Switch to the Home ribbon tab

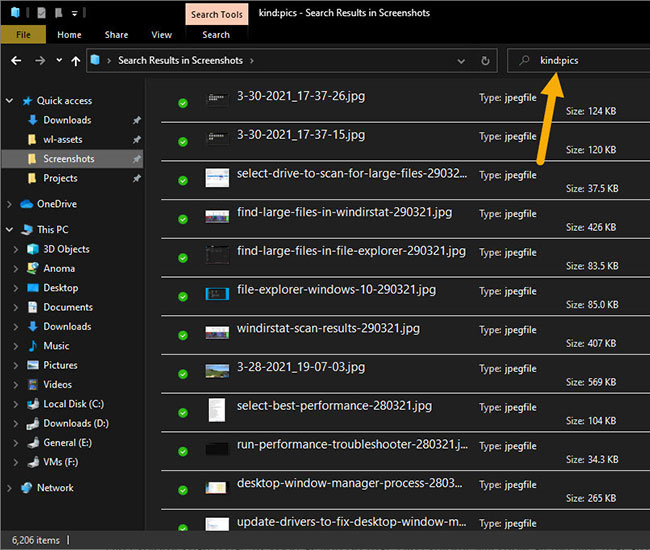(69, 35)
